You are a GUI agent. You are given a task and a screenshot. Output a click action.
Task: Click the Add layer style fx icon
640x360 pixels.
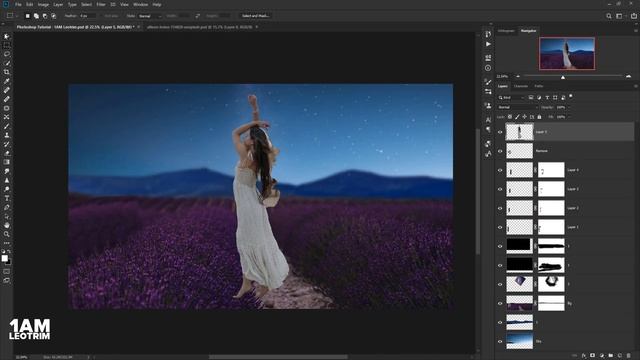(584, 356)
